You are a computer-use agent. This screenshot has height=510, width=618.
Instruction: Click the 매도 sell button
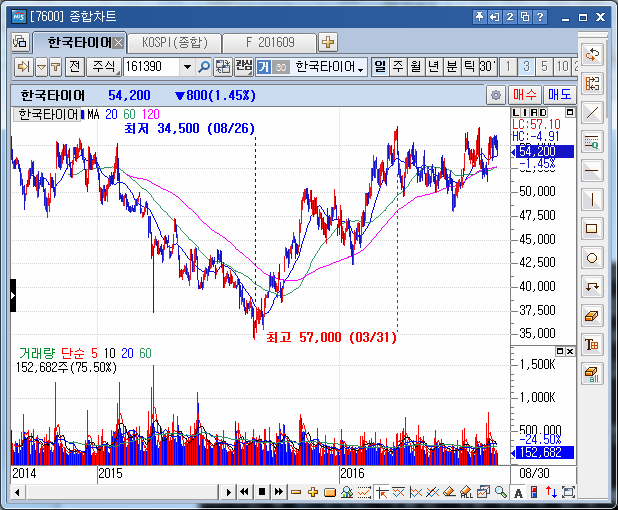(x=558, y=95)
